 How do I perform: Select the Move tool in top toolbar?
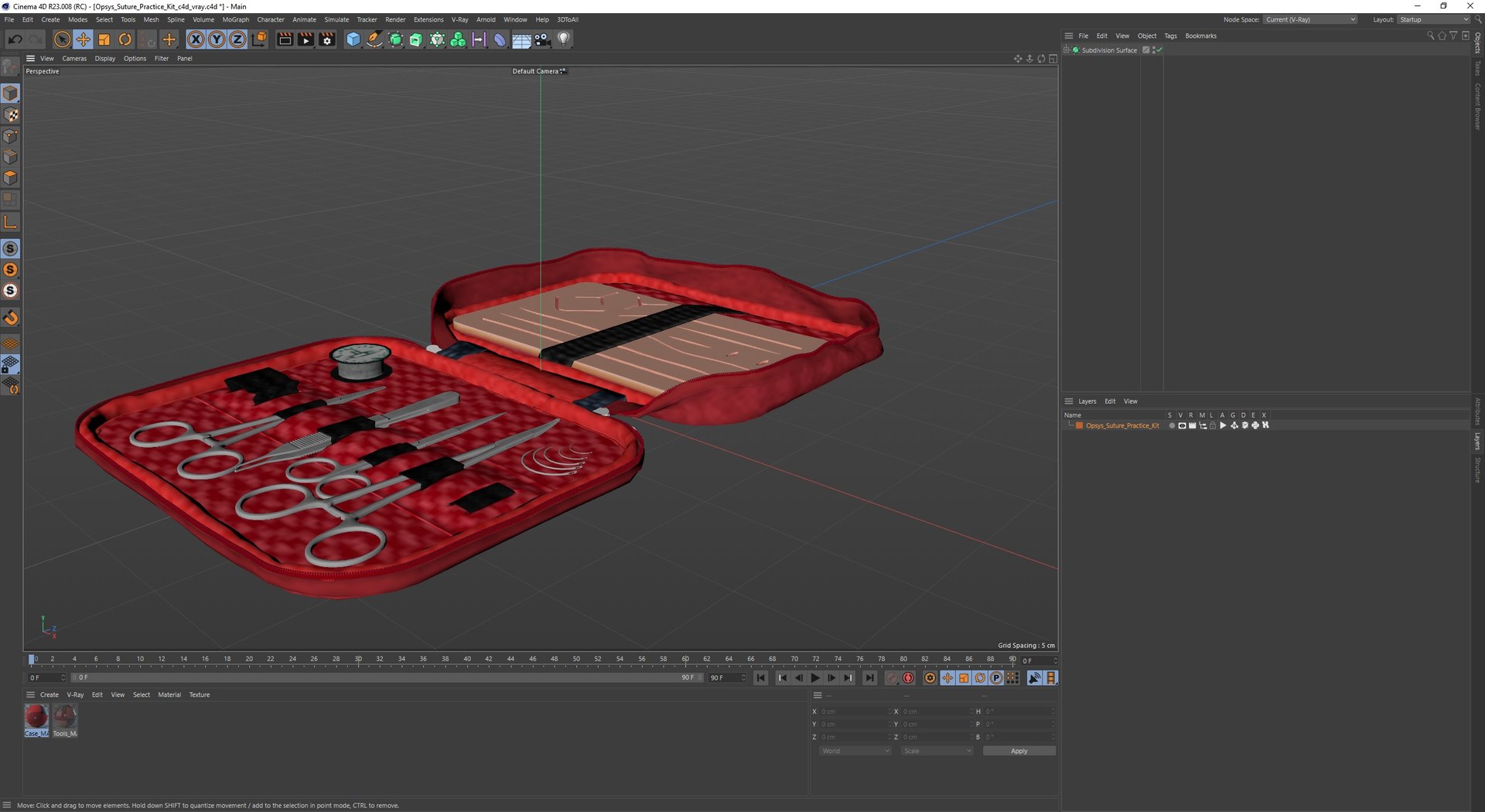point(83,39)
